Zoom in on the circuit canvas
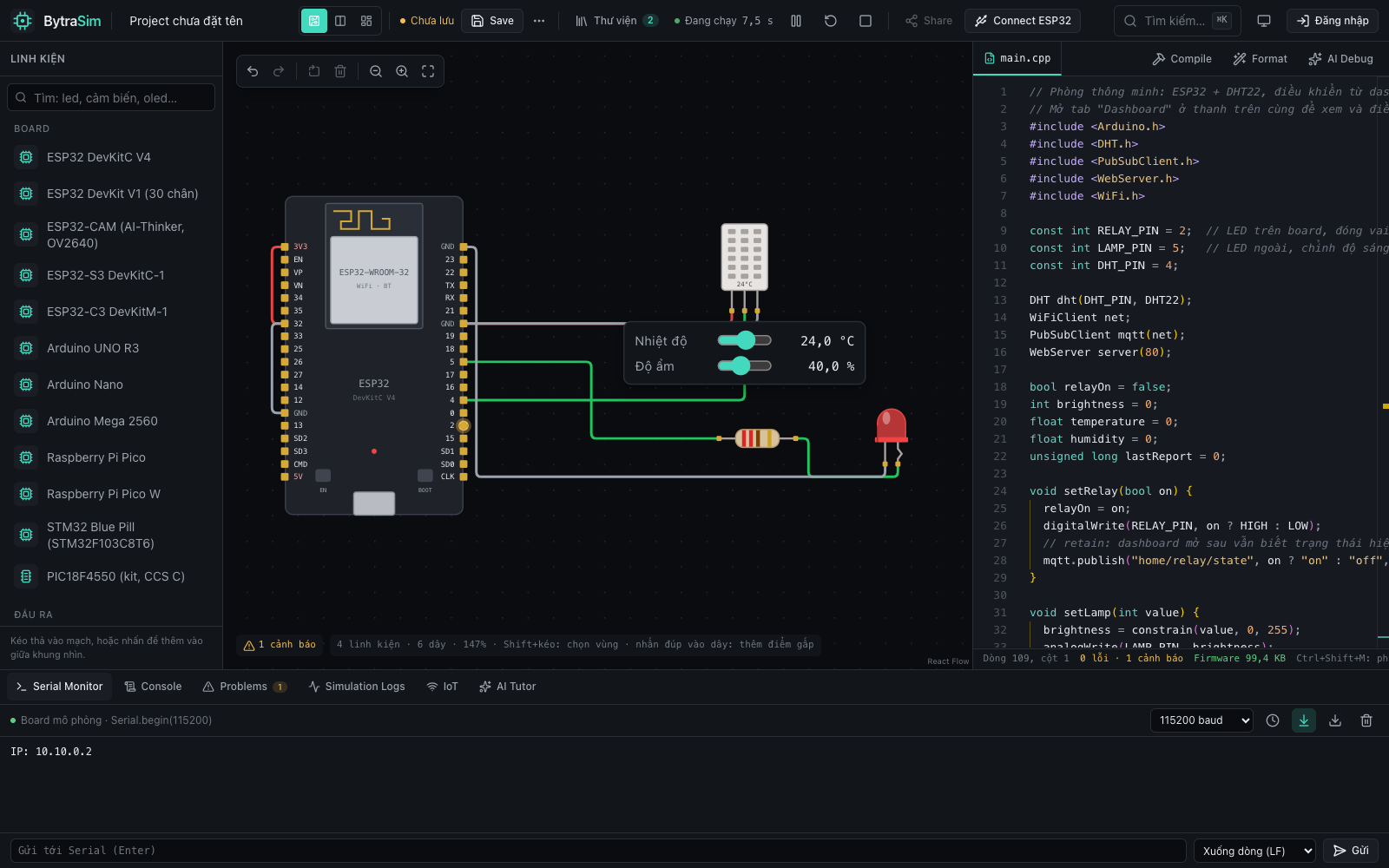The height and width of the screenshot is (868, 1389). (402, 71)
